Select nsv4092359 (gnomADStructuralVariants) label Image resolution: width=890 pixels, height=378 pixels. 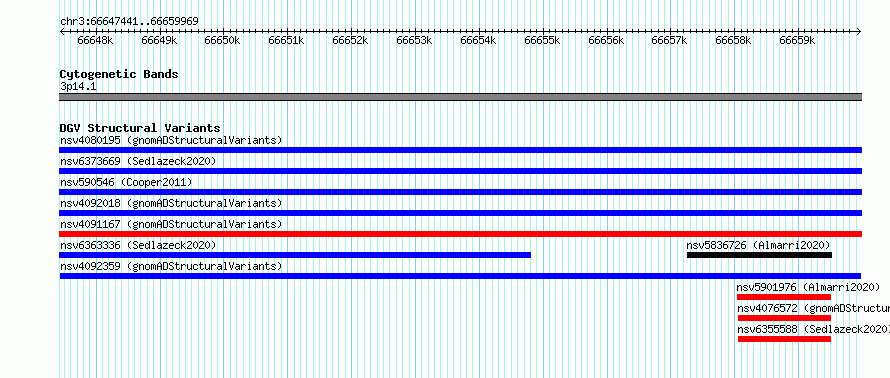(x=171, y=266)
